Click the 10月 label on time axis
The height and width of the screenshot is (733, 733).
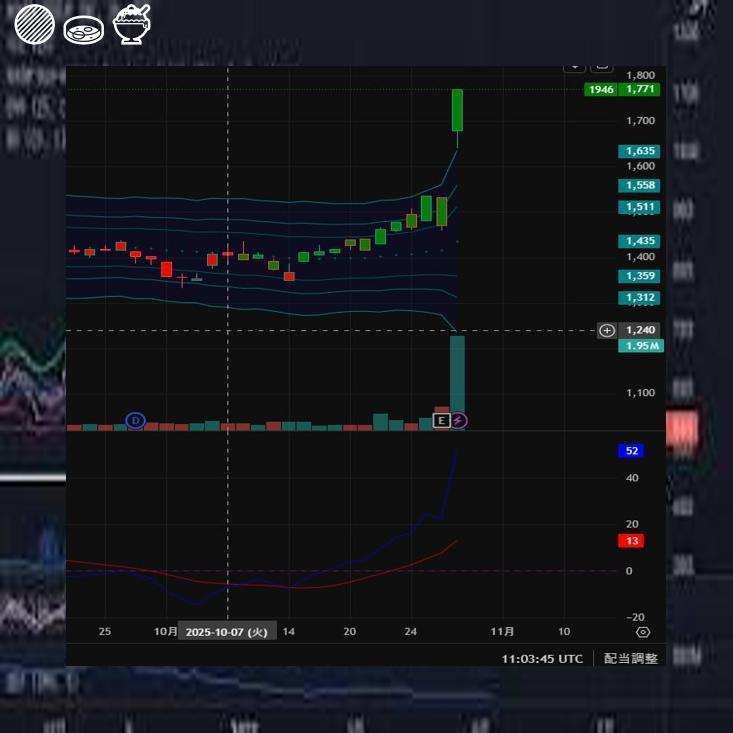[x=165, y=632]
